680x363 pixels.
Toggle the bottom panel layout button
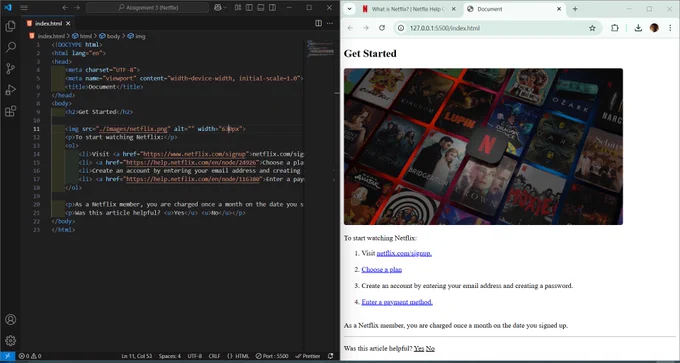tap(261, 8)
